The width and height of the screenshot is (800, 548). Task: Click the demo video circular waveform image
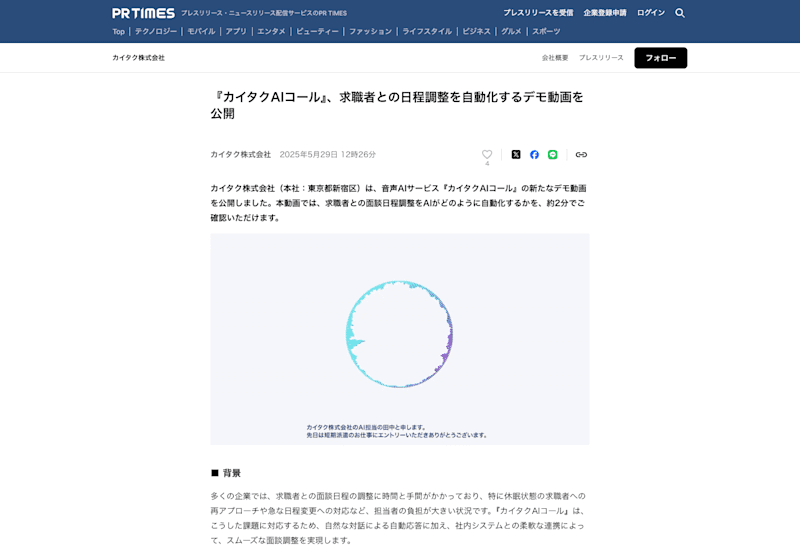click(399, 334)
